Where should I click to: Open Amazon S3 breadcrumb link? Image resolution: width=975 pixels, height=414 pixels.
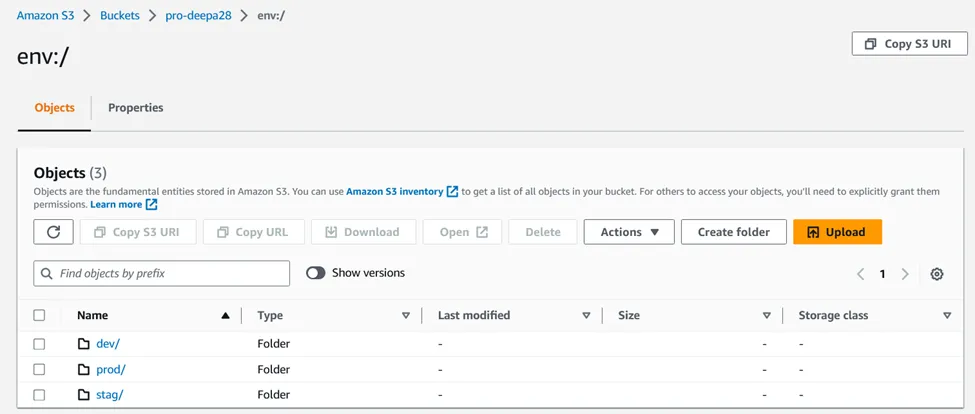click(45, 16)
